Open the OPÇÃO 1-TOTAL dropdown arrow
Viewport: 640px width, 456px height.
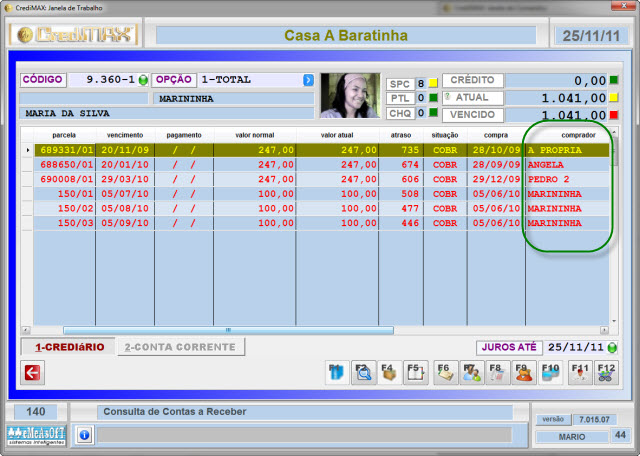click(x=308, y=80)
